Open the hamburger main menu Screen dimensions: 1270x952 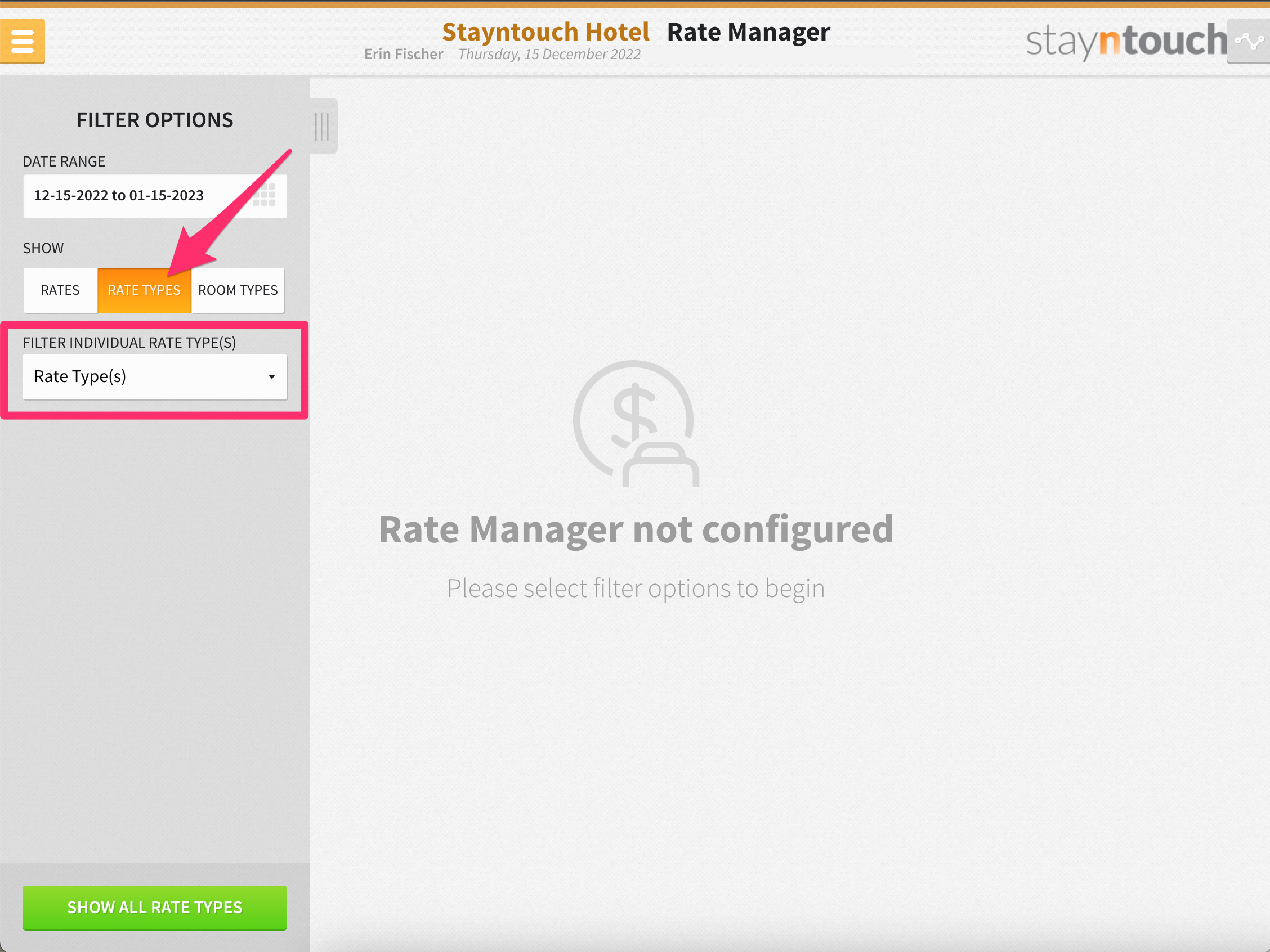23,41
